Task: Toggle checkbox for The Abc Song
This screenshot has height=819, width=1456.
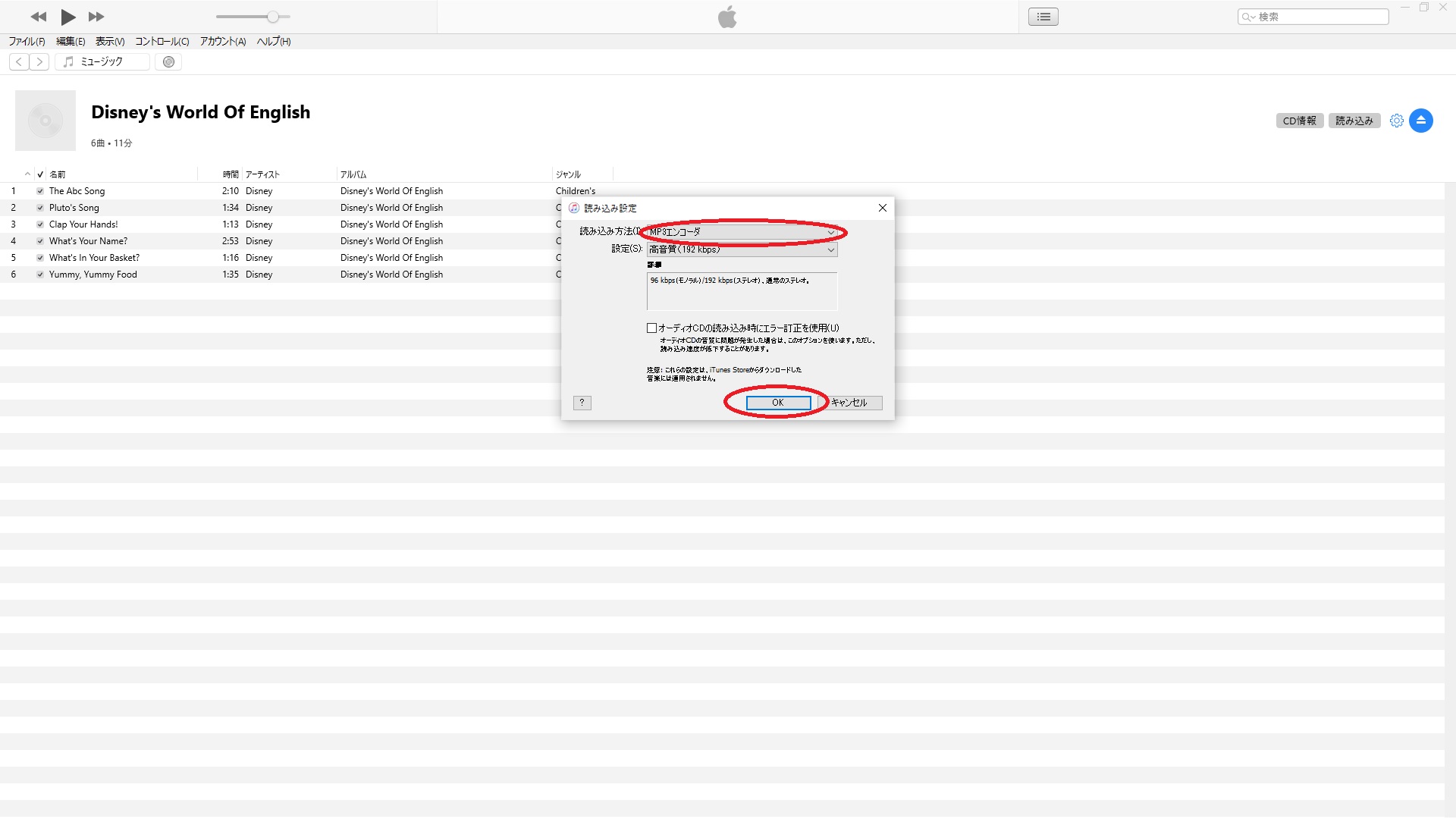Action: tap(40, 191)
